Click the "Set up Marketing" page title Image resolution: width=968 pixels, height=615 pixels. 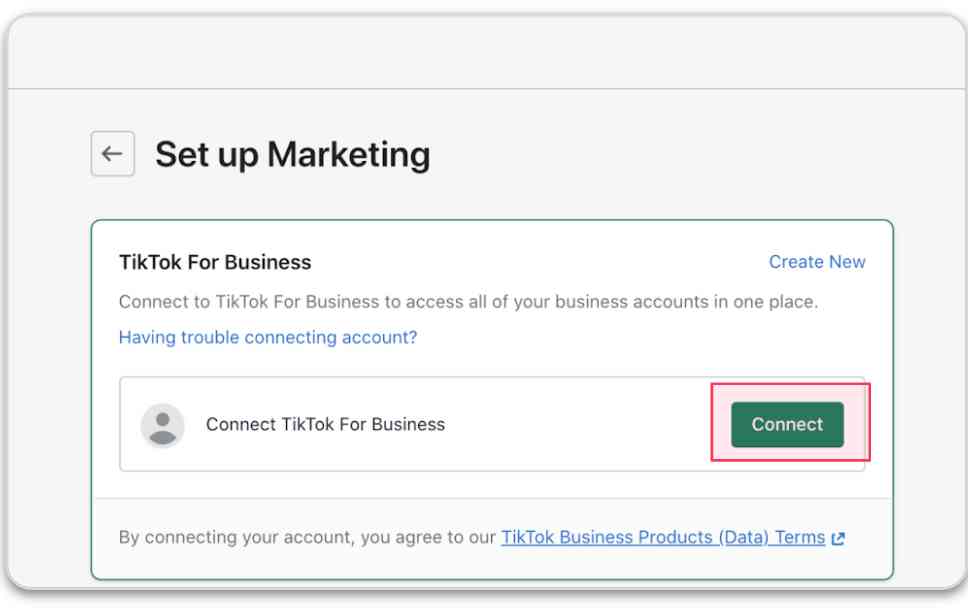point(293,154)
